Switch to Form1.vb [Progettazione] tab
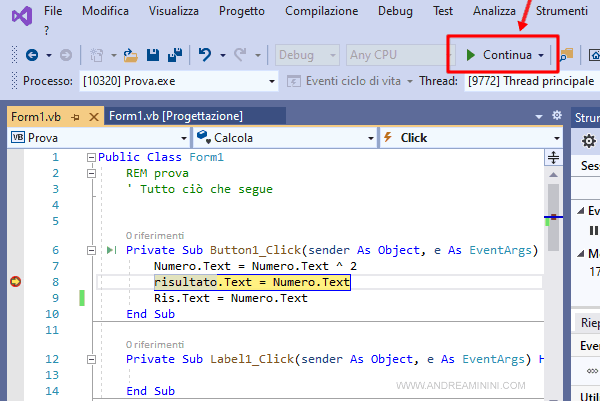This screenshot has height=401, width=600. (x=176, y=116)
